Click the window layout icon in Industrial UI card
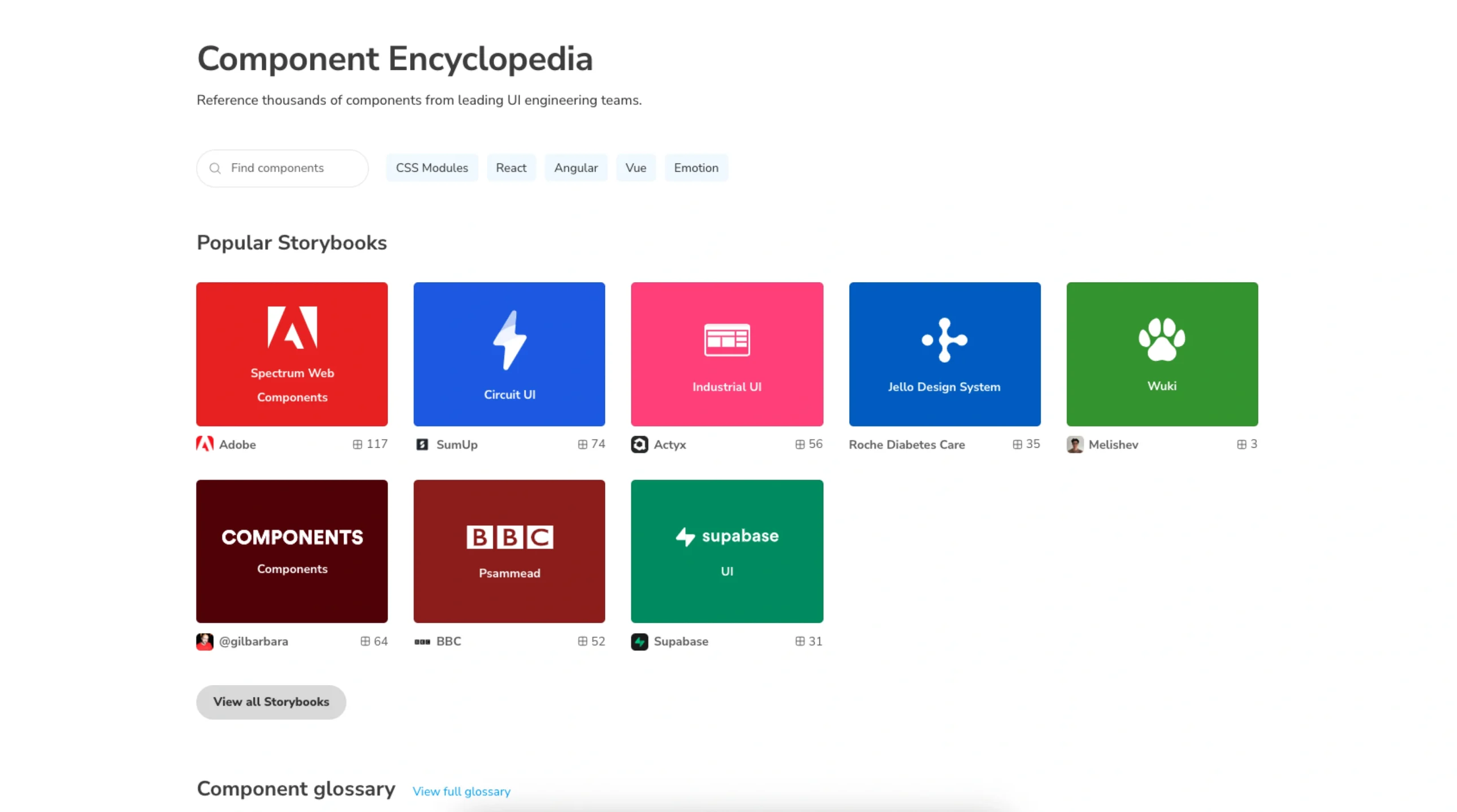The height and width of the screenshot is (812, 1457). coord(727,340)
